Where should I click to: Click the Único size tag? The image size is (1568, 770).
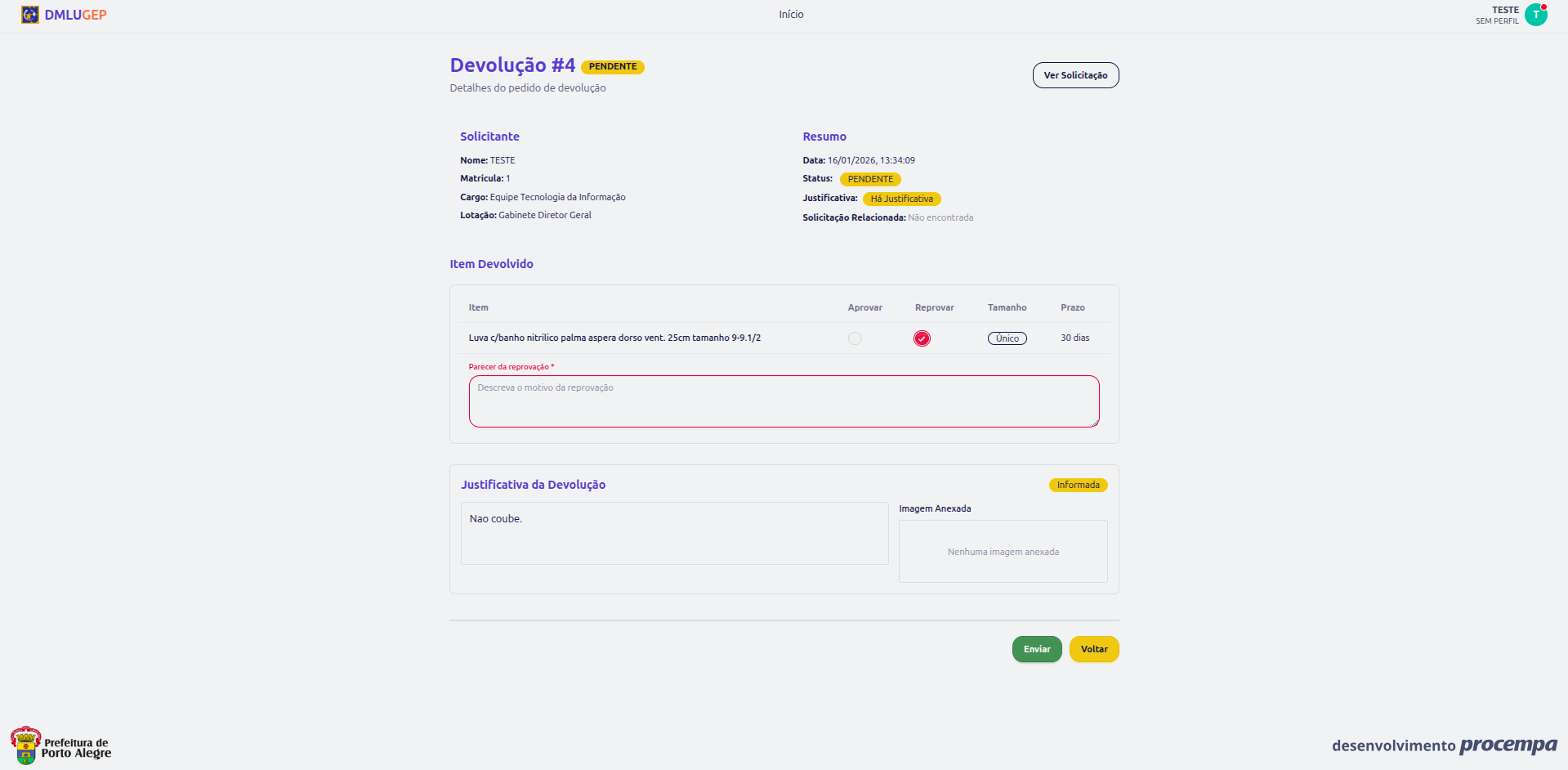click(x=1007, y=338)
